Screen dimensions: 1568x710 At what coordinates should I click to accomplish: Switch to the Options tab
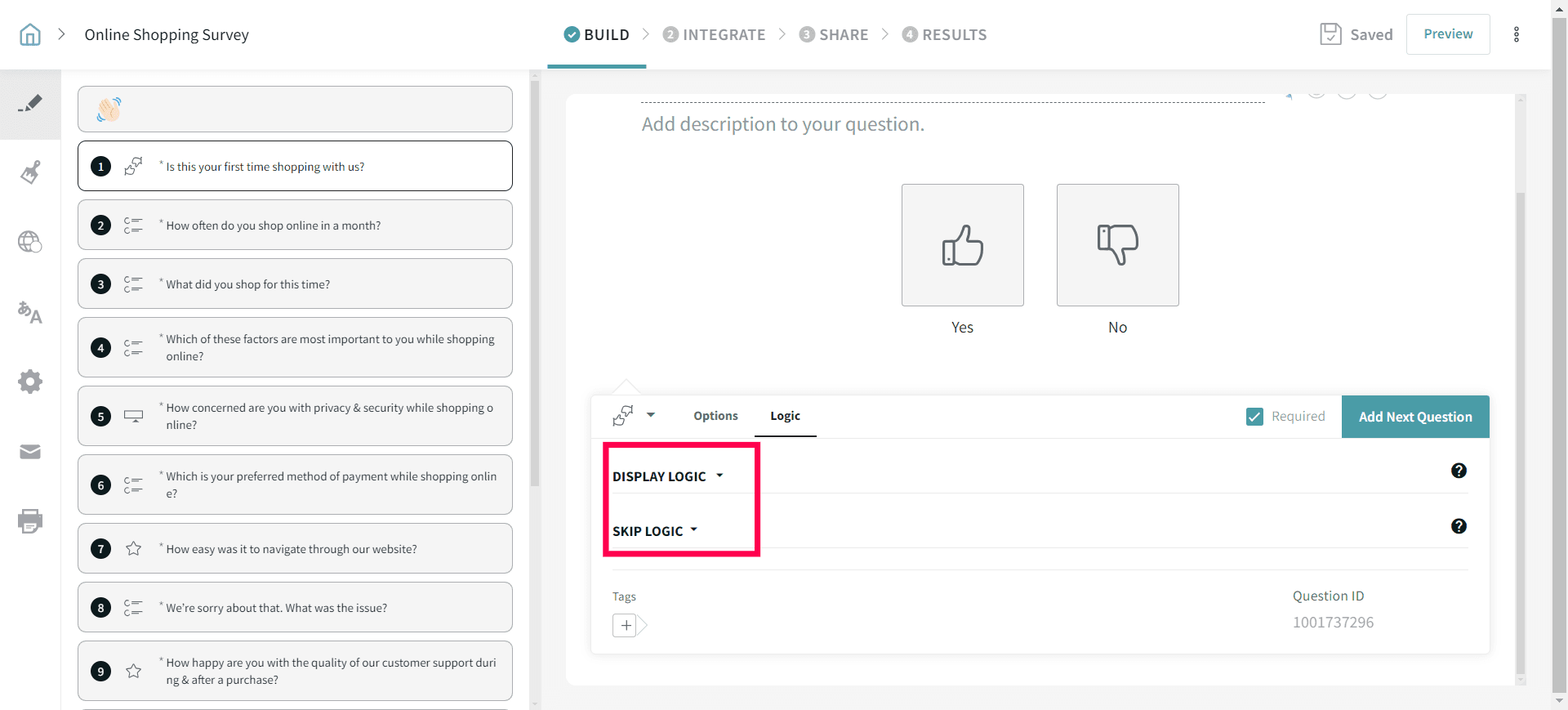[715, 416]
